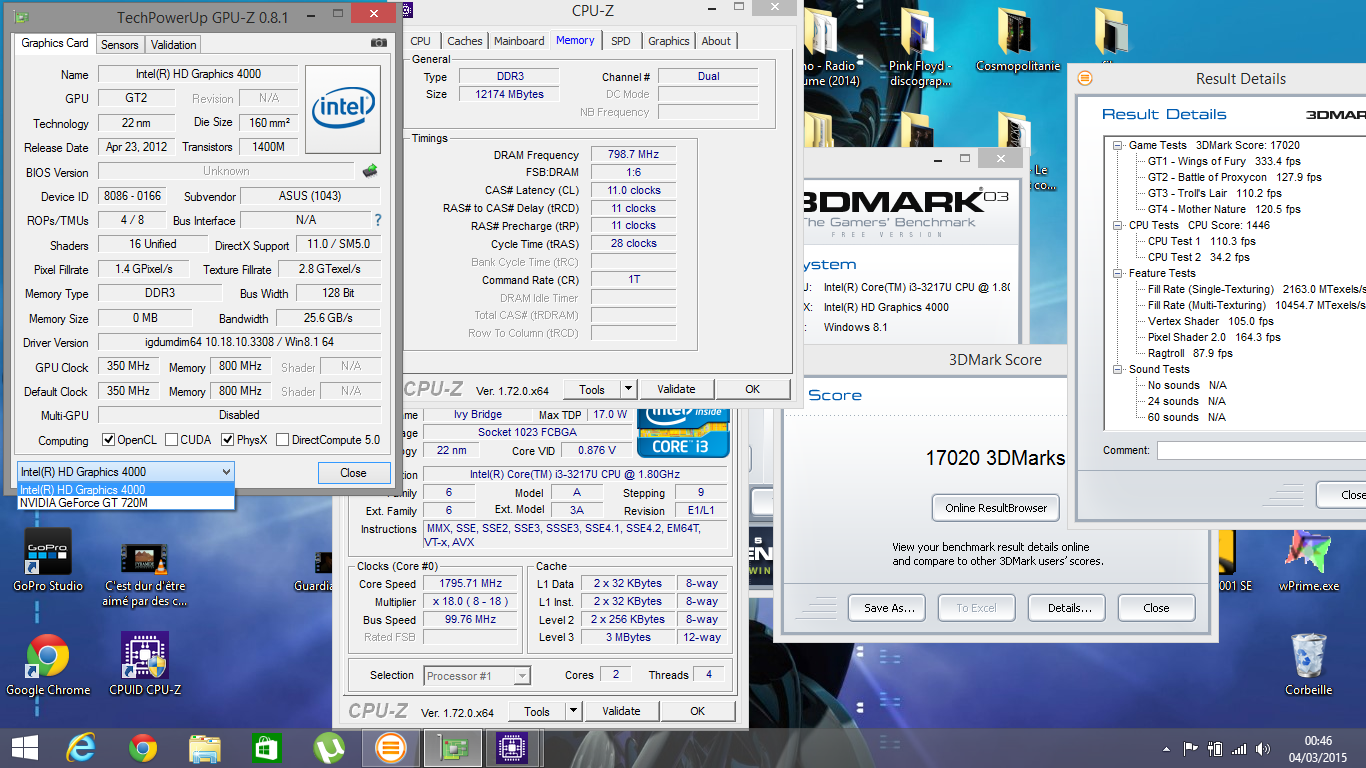Select the wPrime.exe desktop icon
This screenshot has width=1366, height=768.
pos(1309,560)
